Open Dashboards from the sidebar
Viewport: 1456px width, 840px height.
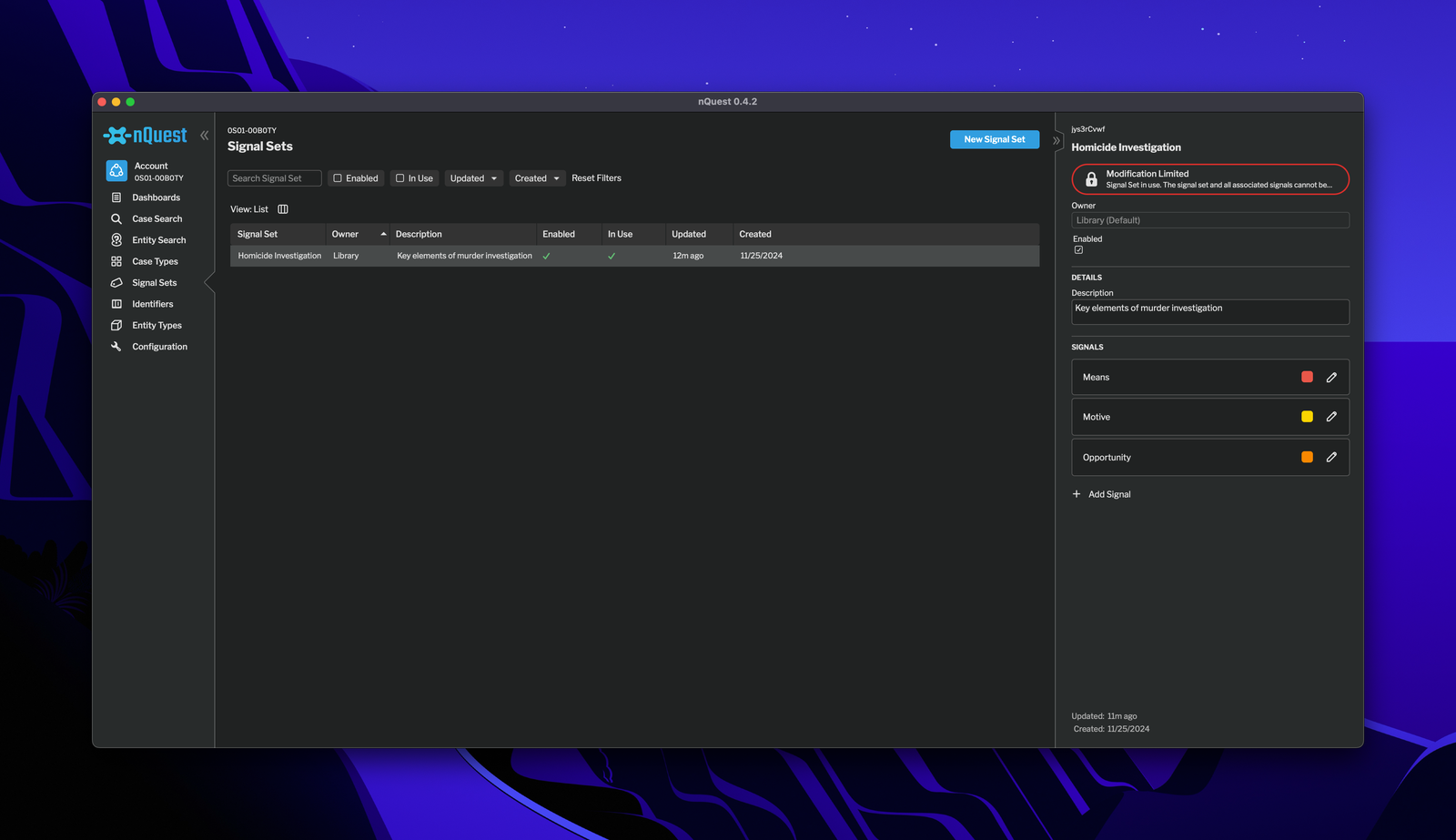[156, 197]
